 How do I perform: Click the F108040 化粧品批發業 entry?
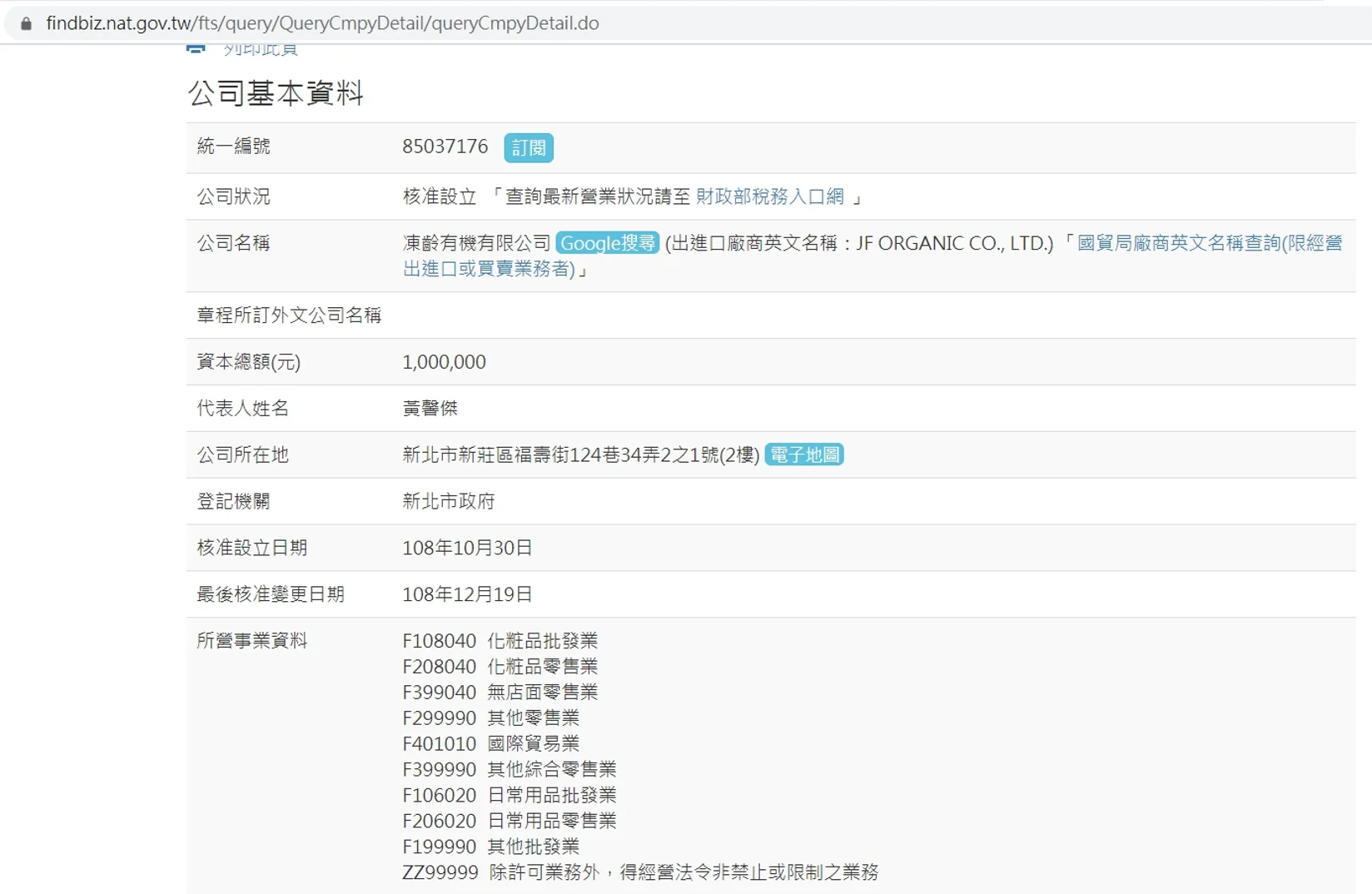tap(500, 641)
